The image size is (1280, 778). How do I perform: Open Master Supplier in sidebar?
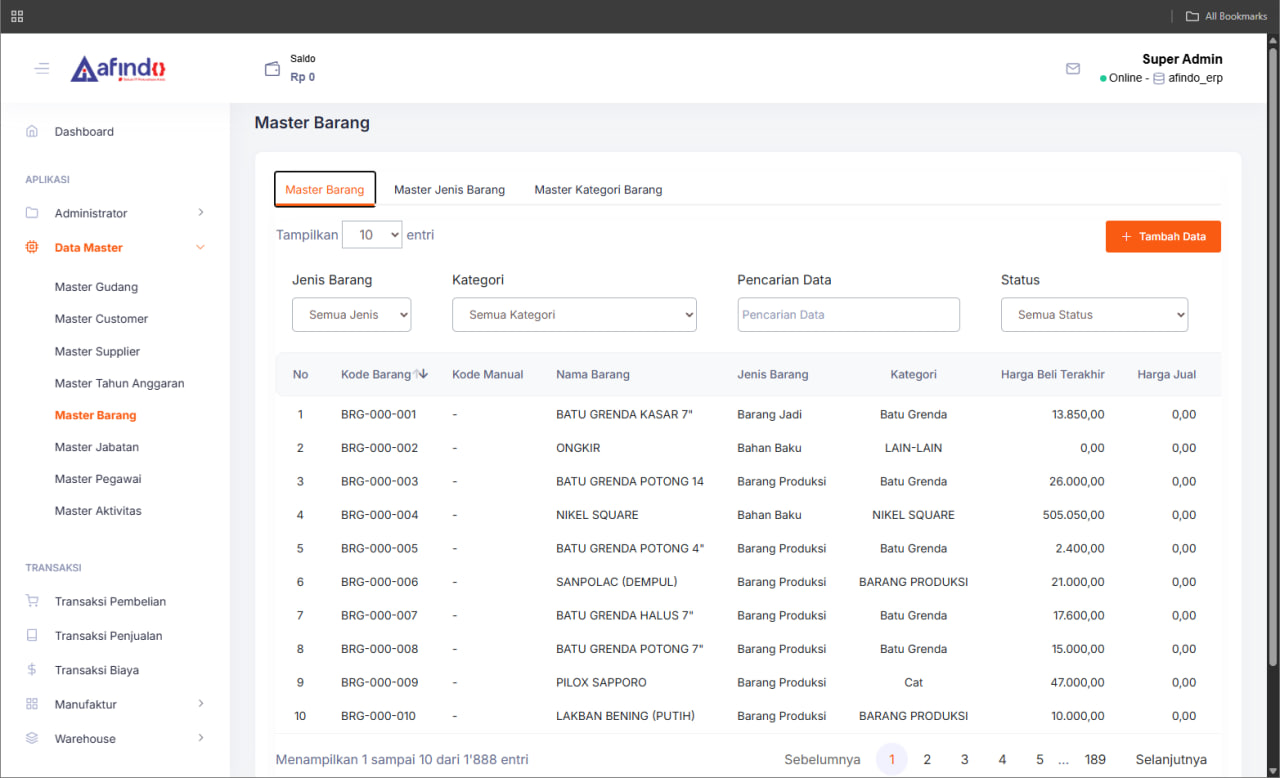point(97,351)
